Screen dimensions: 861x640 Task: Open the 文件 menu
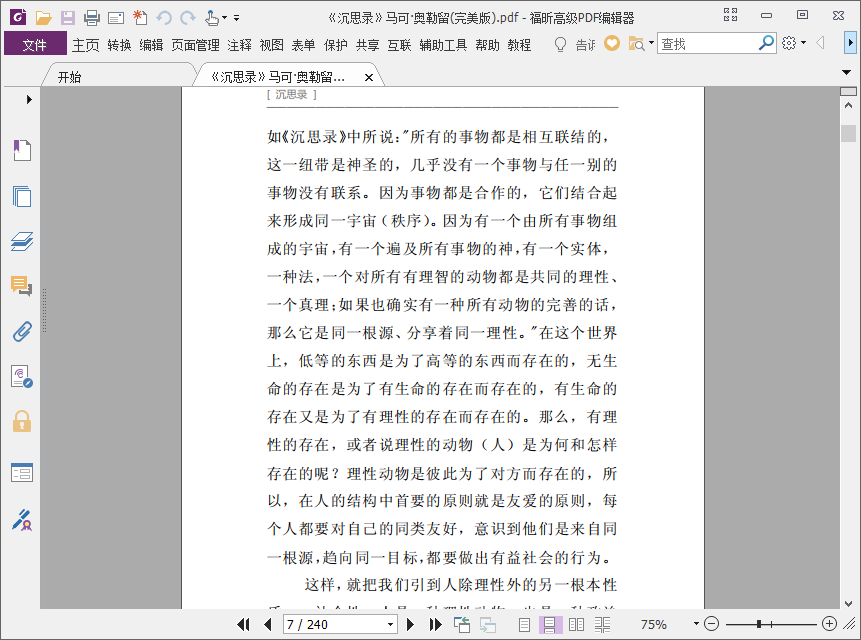coord(35,44)
